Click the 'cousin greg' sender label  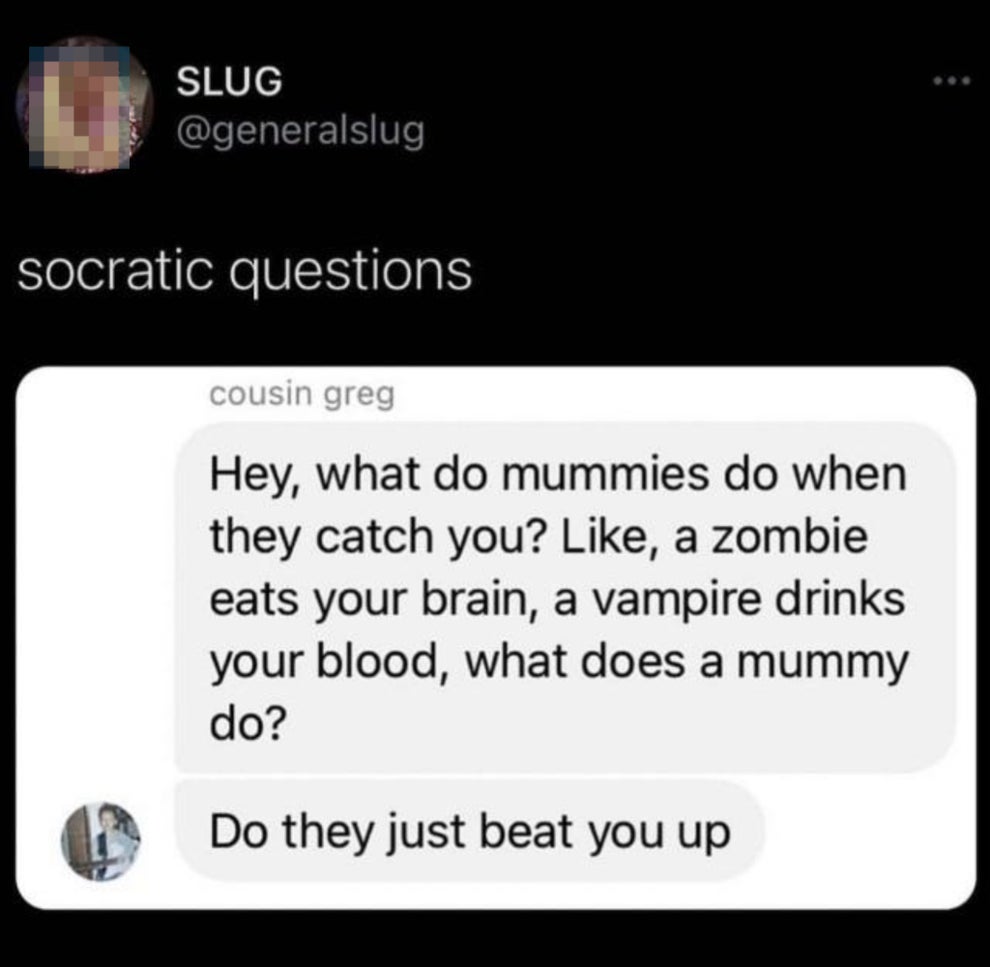click(x=302, y=396)
